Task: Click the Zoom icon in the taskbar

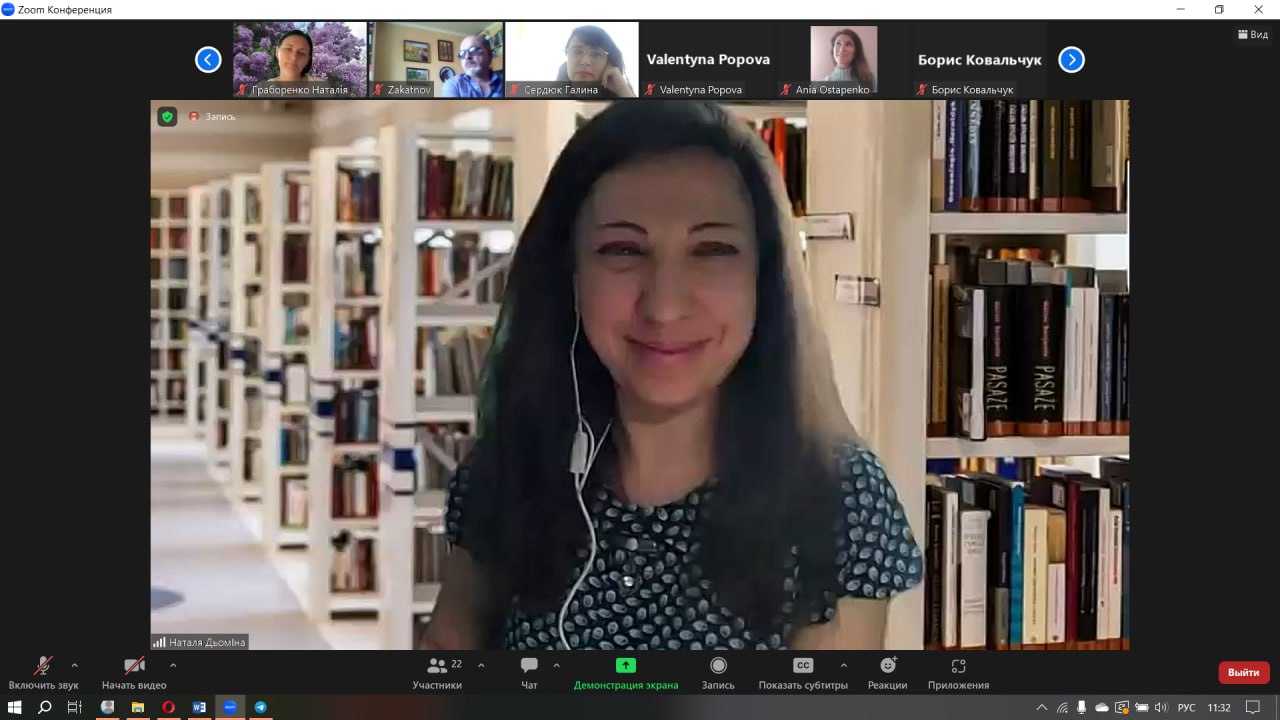Action: coord(230,707)
